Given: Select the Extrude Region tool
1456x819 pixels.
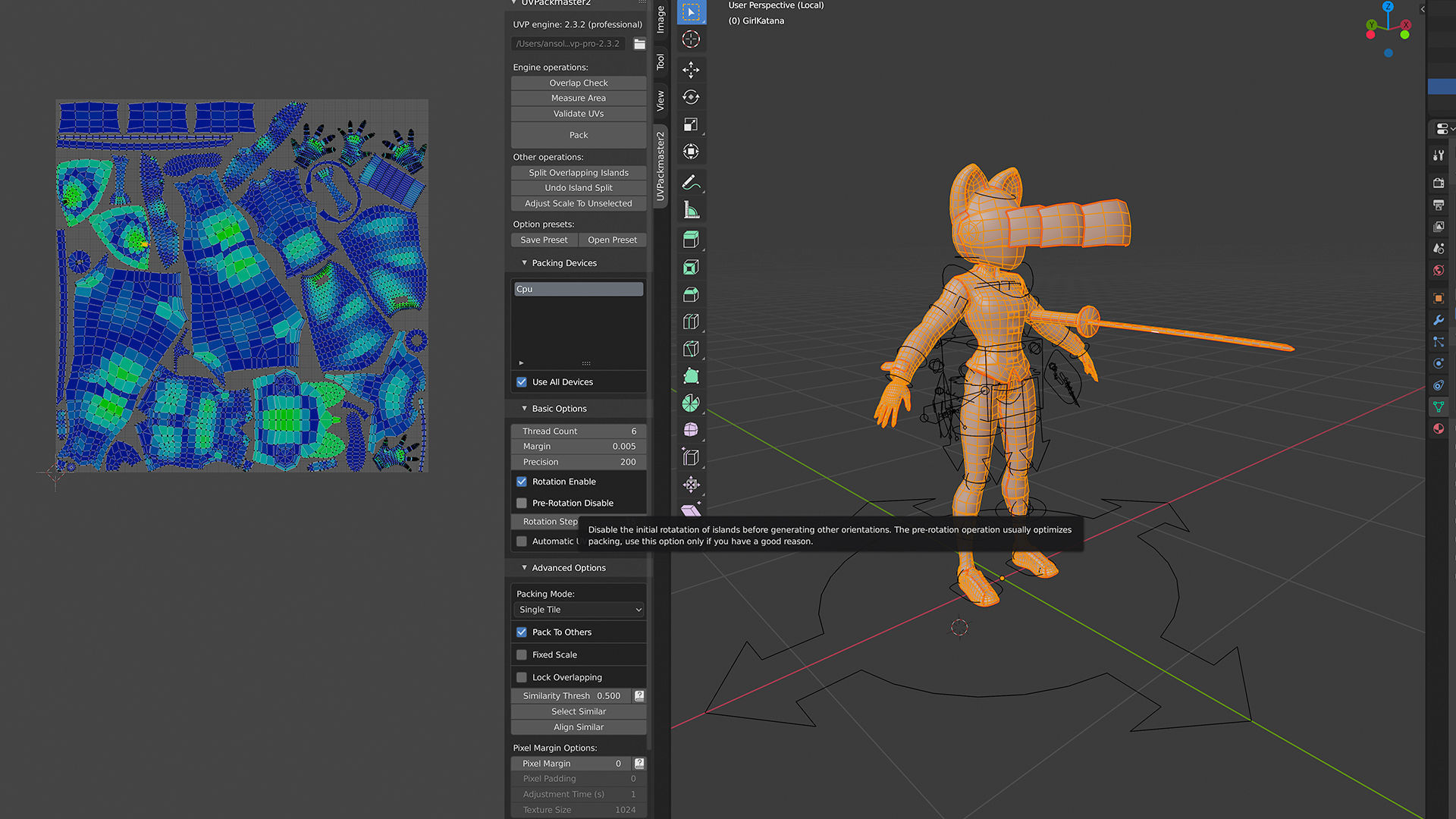Looking at the screenshot, I should point(690,240).
